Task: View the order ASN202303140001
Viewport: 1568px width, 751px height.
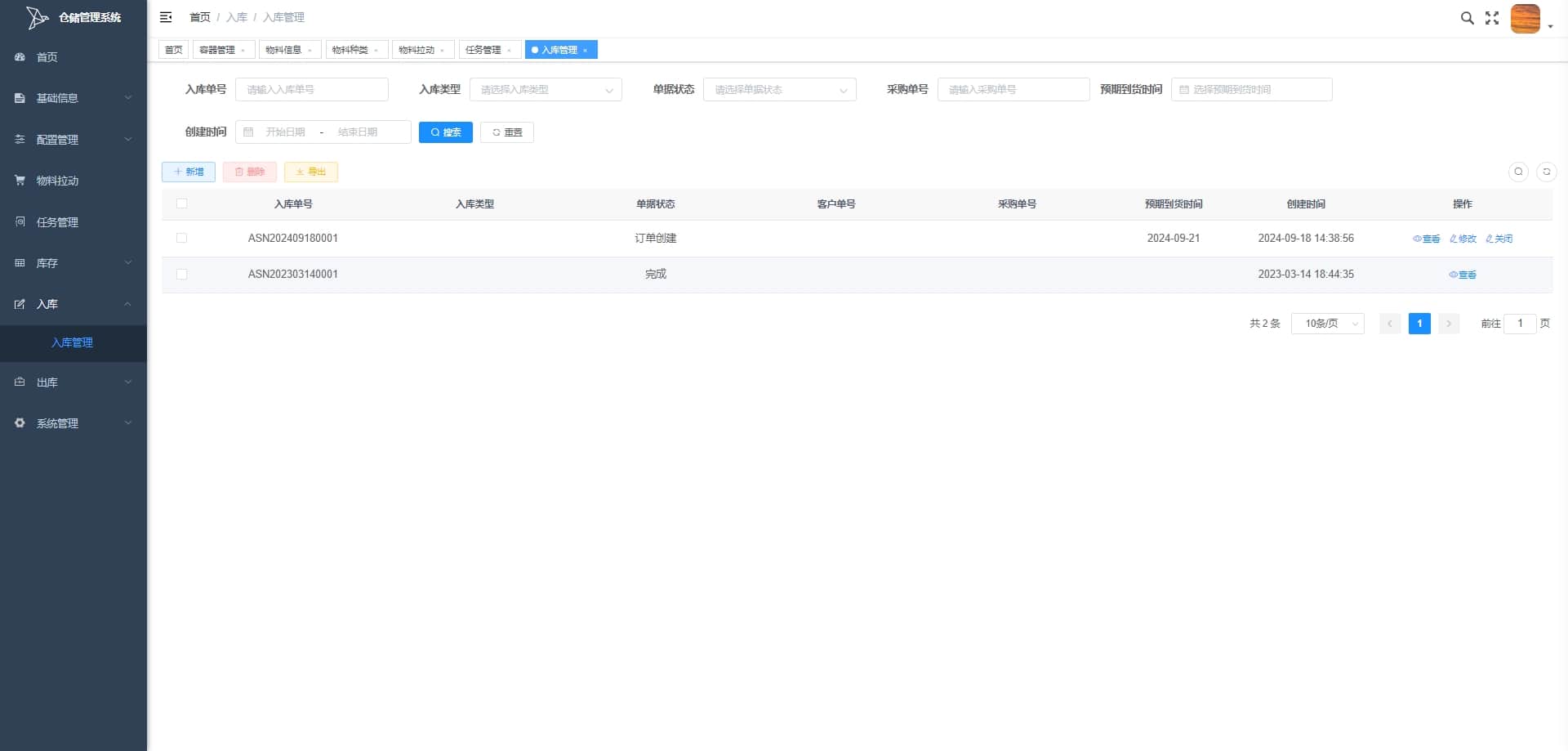Action: point(1463,275)
